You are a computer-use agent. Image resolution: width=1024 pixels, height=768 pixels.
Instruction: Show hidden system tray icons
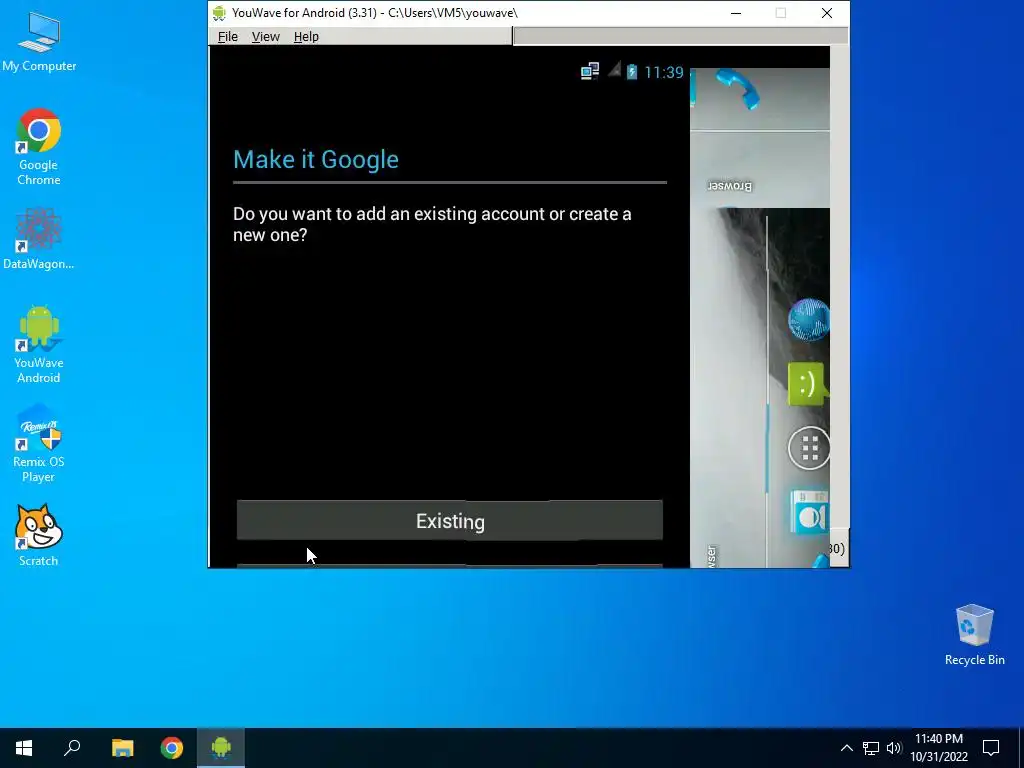846,748
